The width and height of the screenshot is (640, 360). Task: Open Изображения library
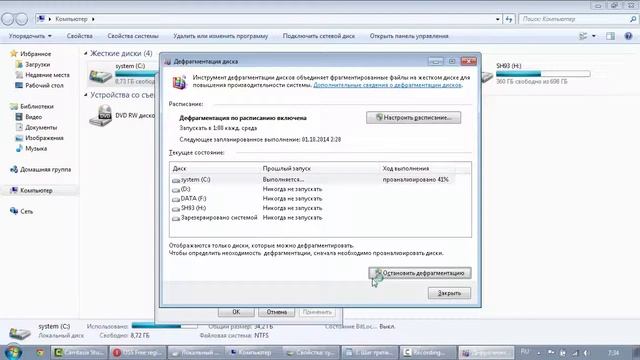(44, 138)
